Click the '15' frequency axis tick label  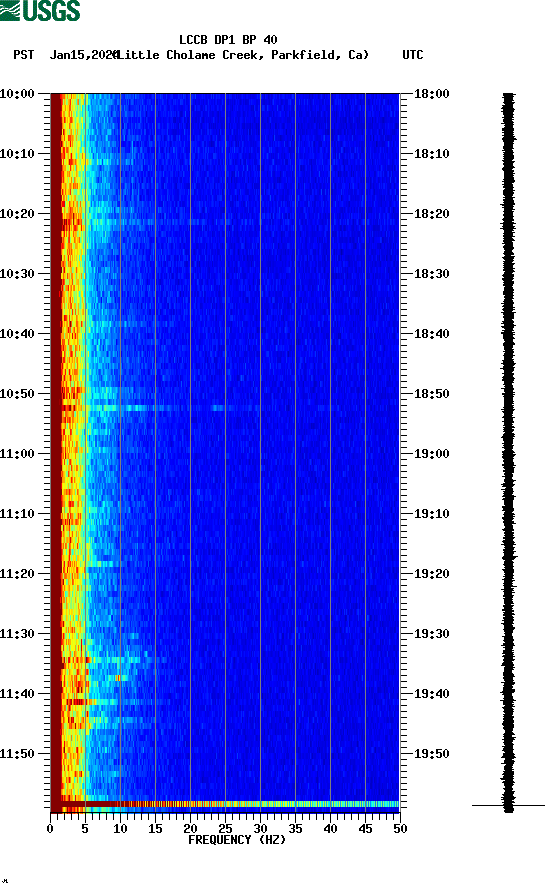(x=155, y=829)
